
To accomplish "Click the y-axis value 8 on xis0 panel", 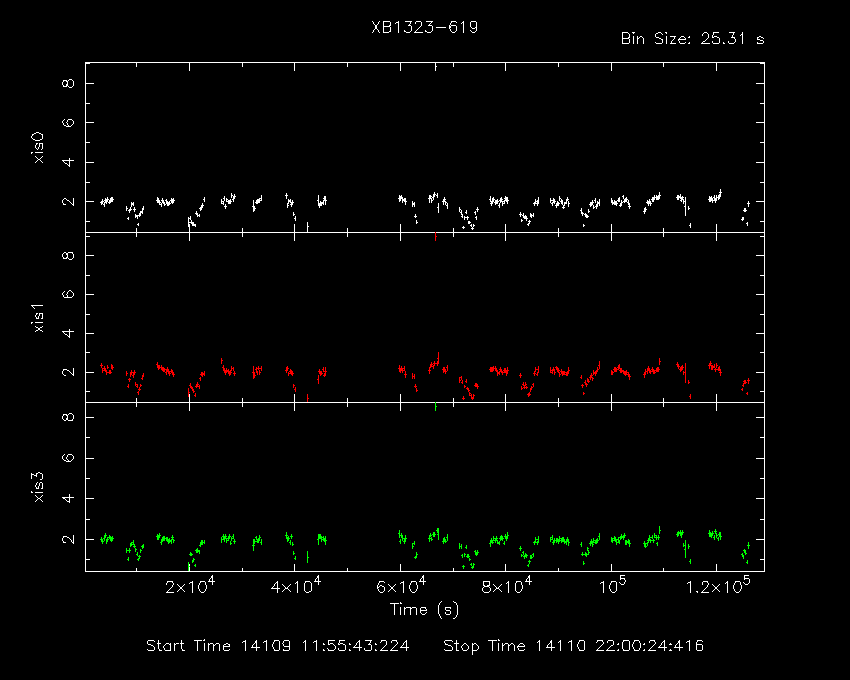I will click(x=68, y=84).
